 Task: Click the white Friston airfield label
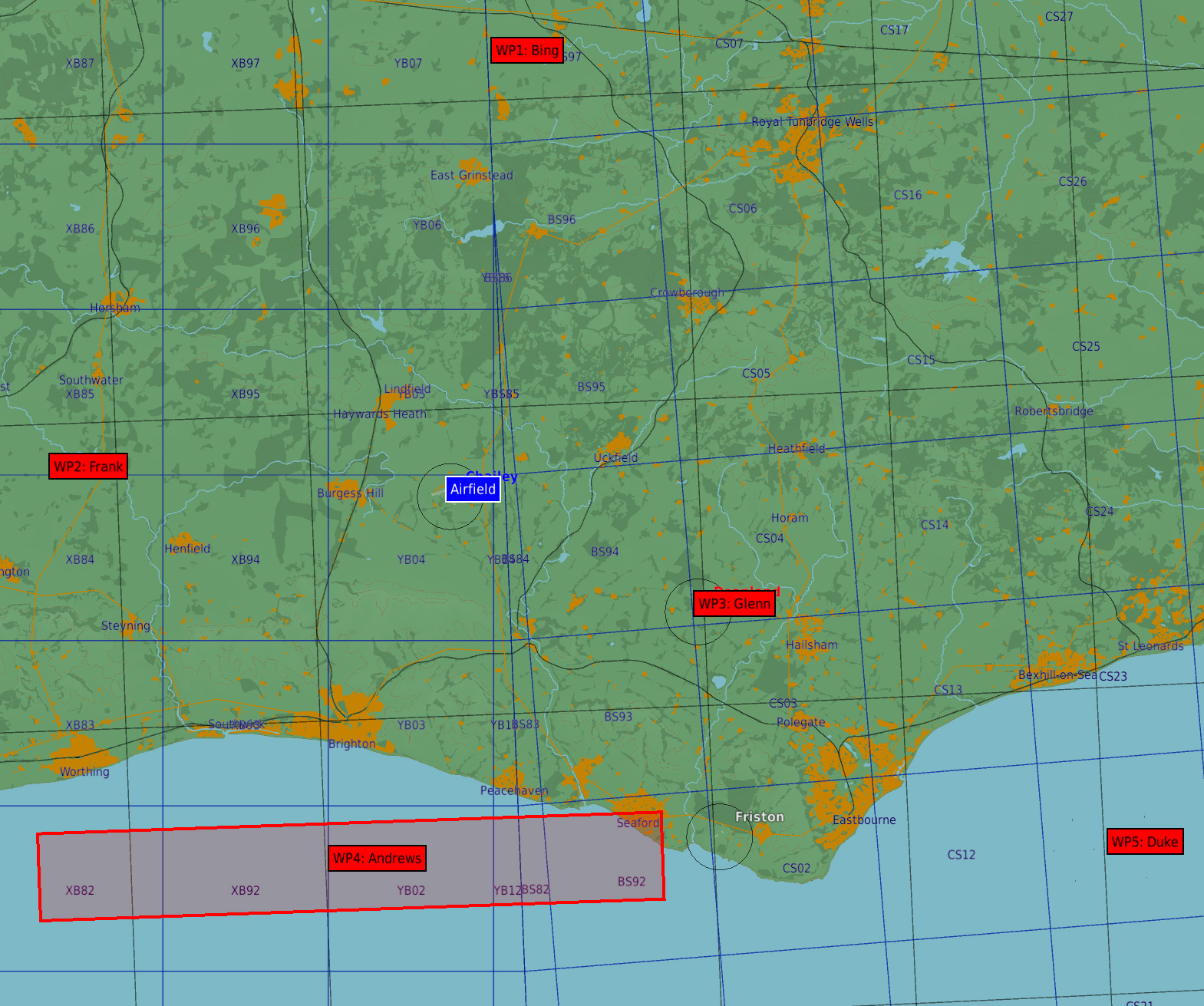tap(759, 817)
